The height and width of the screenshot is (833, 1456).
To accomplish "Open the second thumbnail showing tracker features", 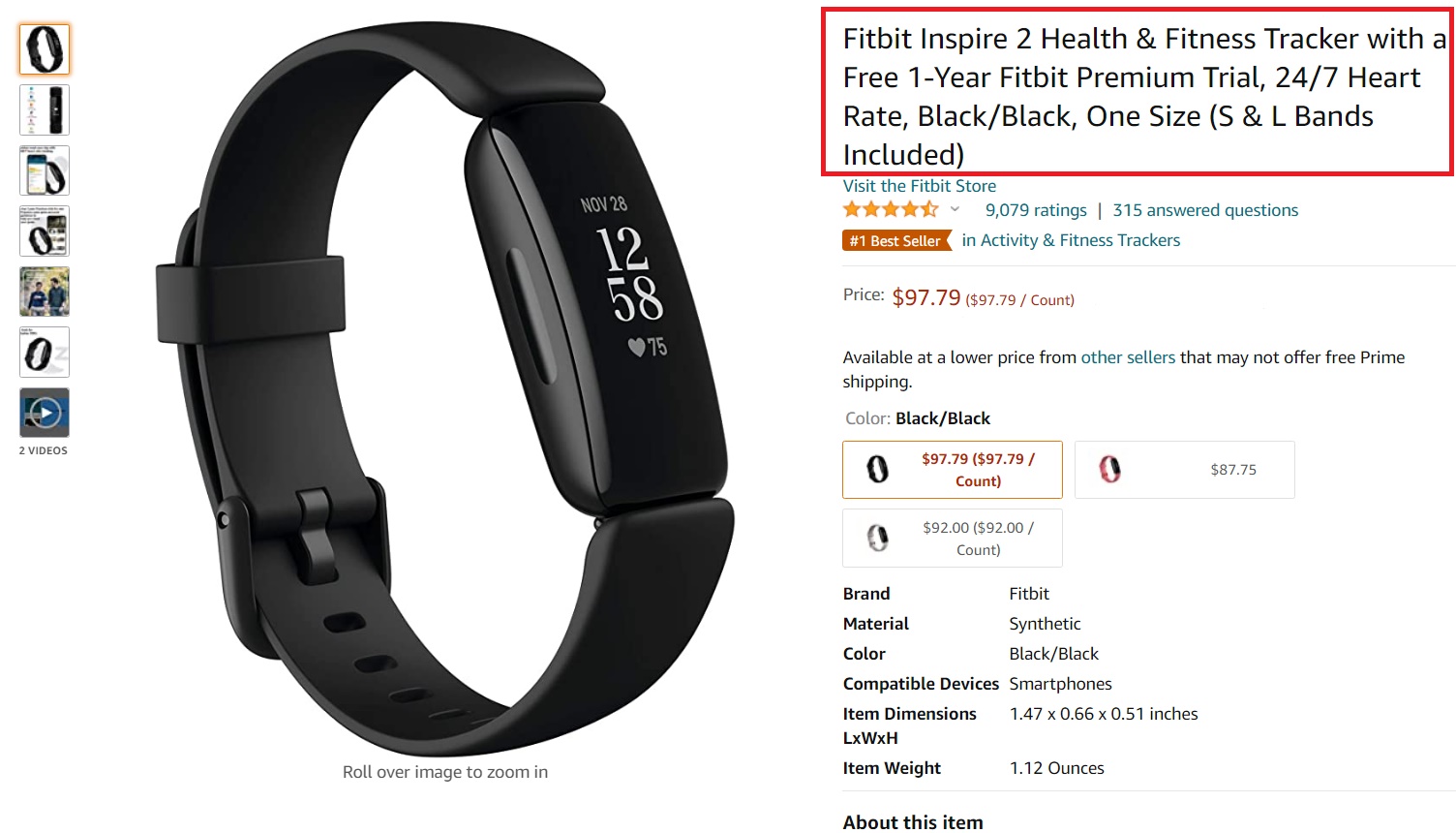I will [45, 109].
